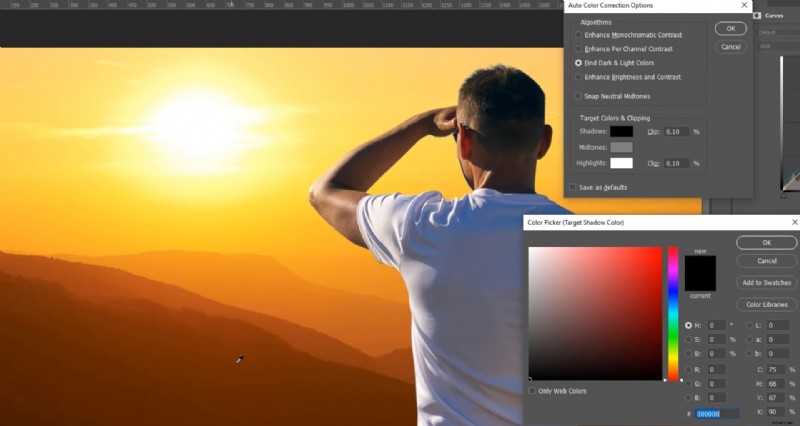Click the G green value field
This screenshot has height=426, width=800.
716,384
